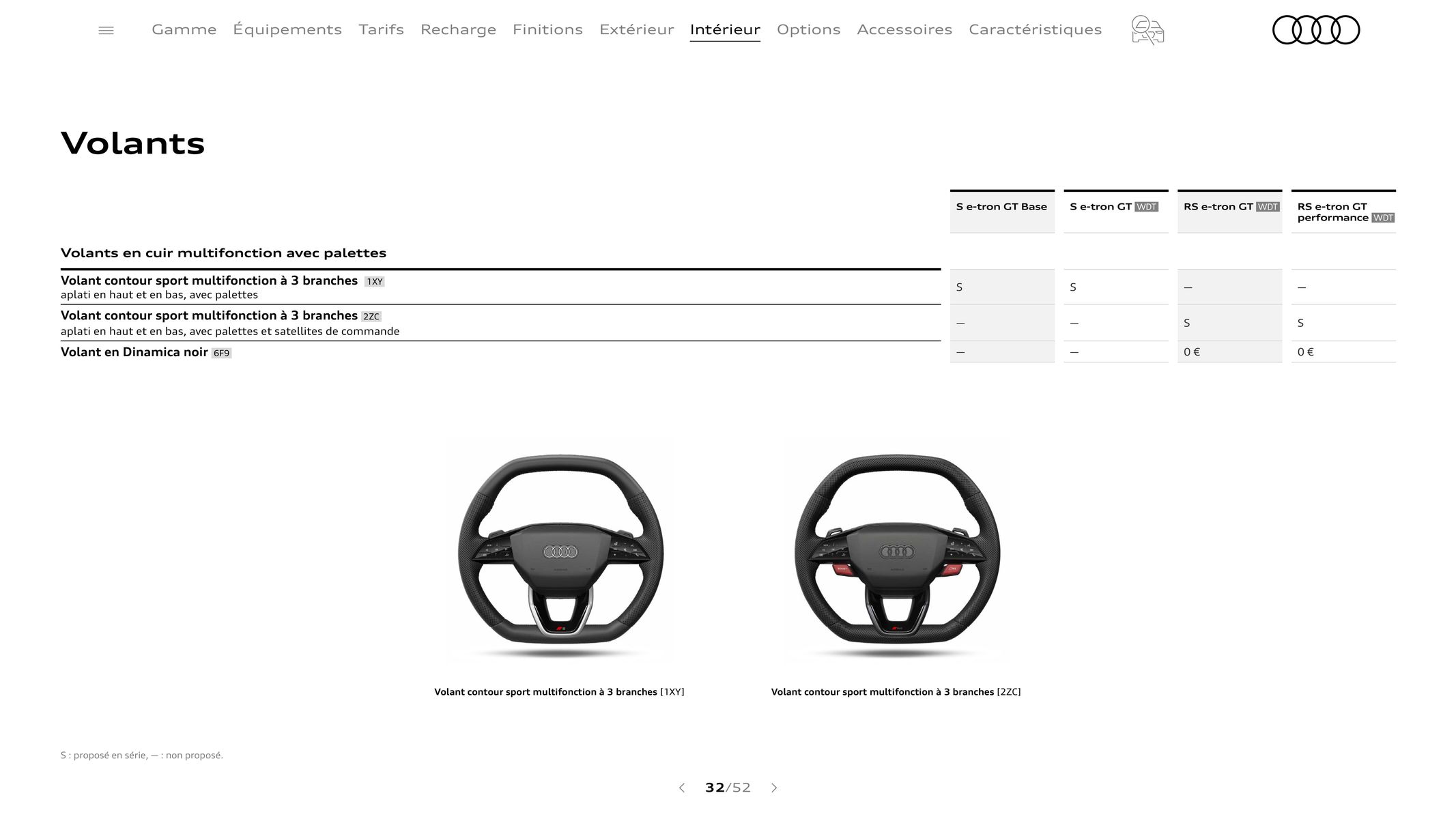Click the S e-tron GT Base column header
The image size is (1456, 819).
[1002, 212]
